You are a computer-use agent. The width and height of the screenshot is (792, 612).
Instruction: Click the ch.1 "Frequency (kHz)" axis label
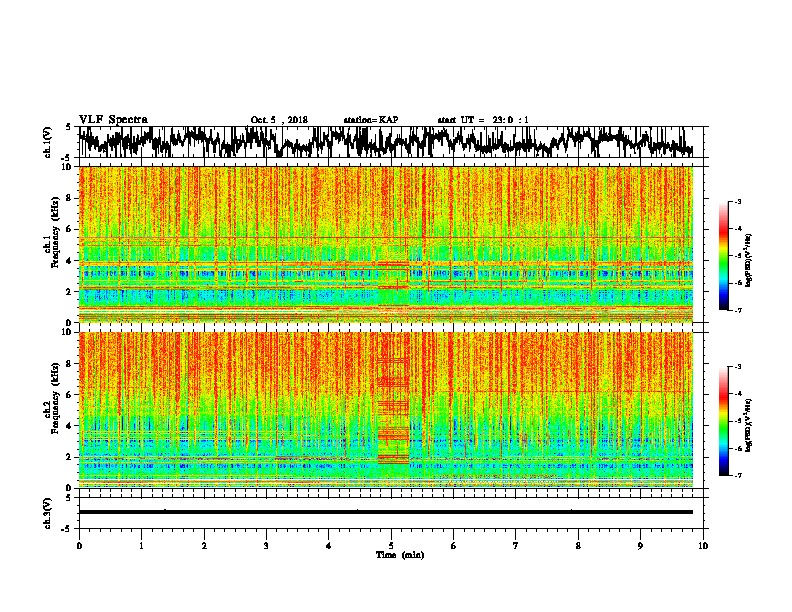point(55,232)
